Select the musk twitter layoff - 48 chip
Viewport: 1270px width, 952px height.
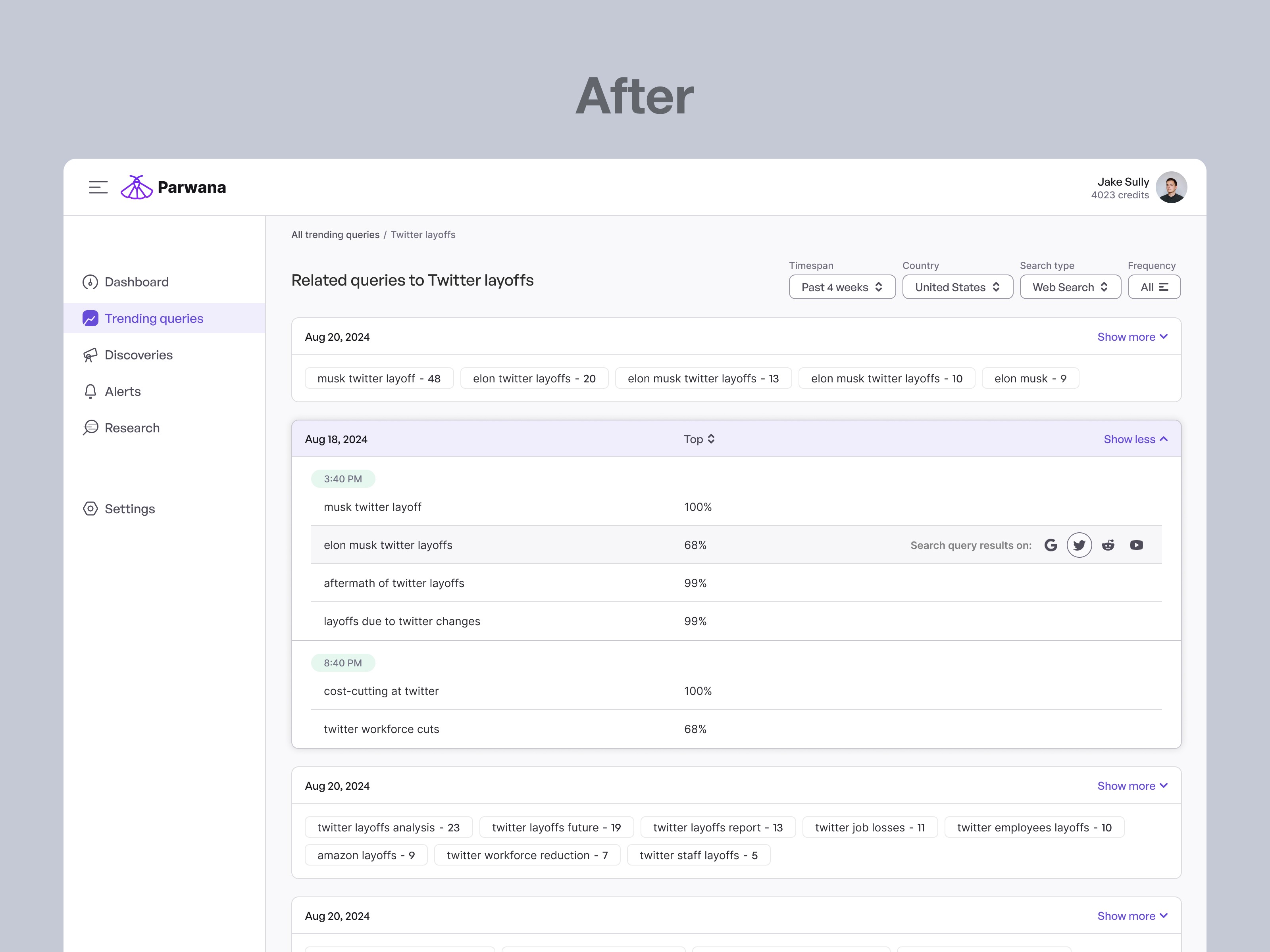pyautogui.click(x=379, y=378)
